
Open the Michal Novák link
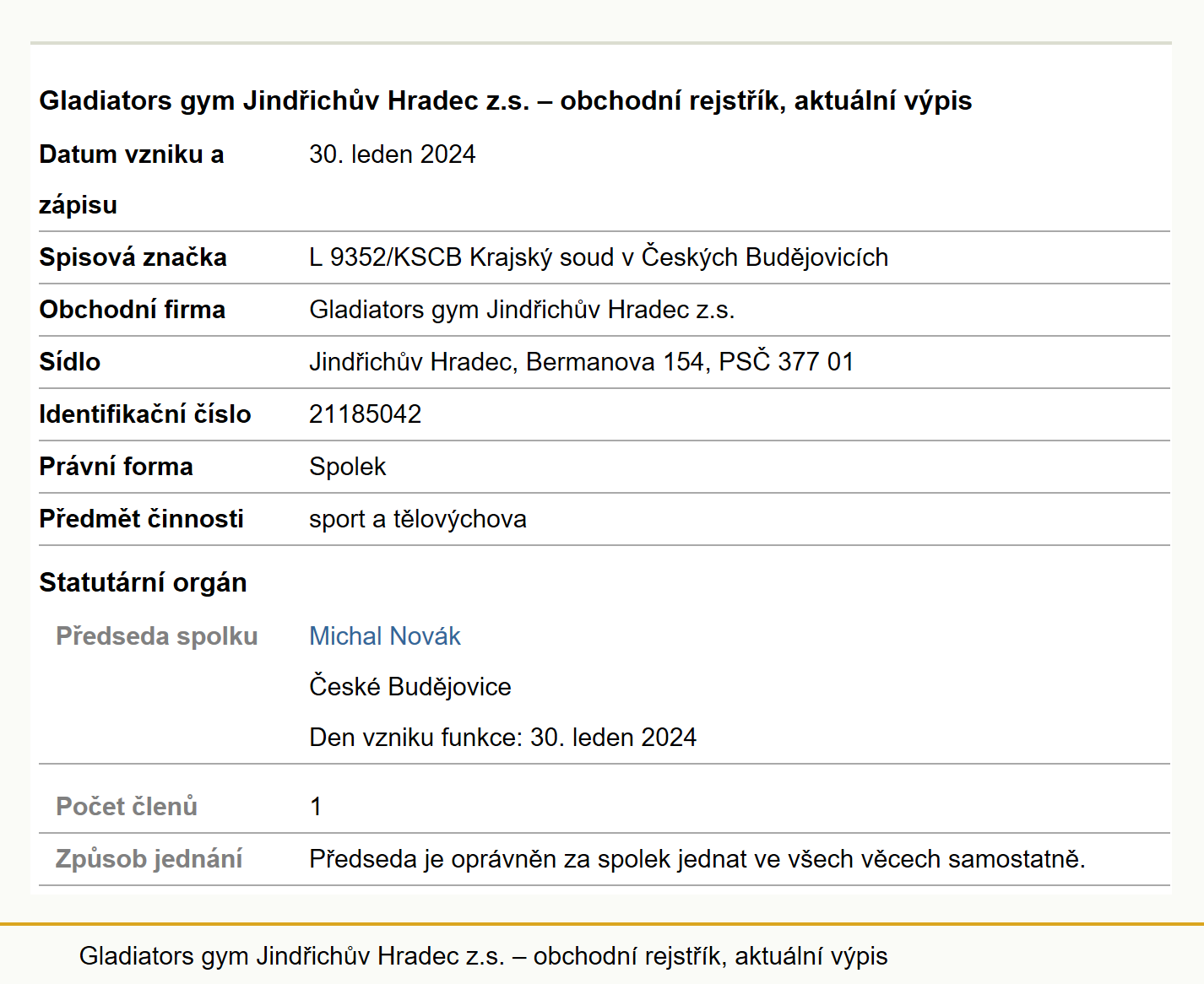click(x=384, y=636)
